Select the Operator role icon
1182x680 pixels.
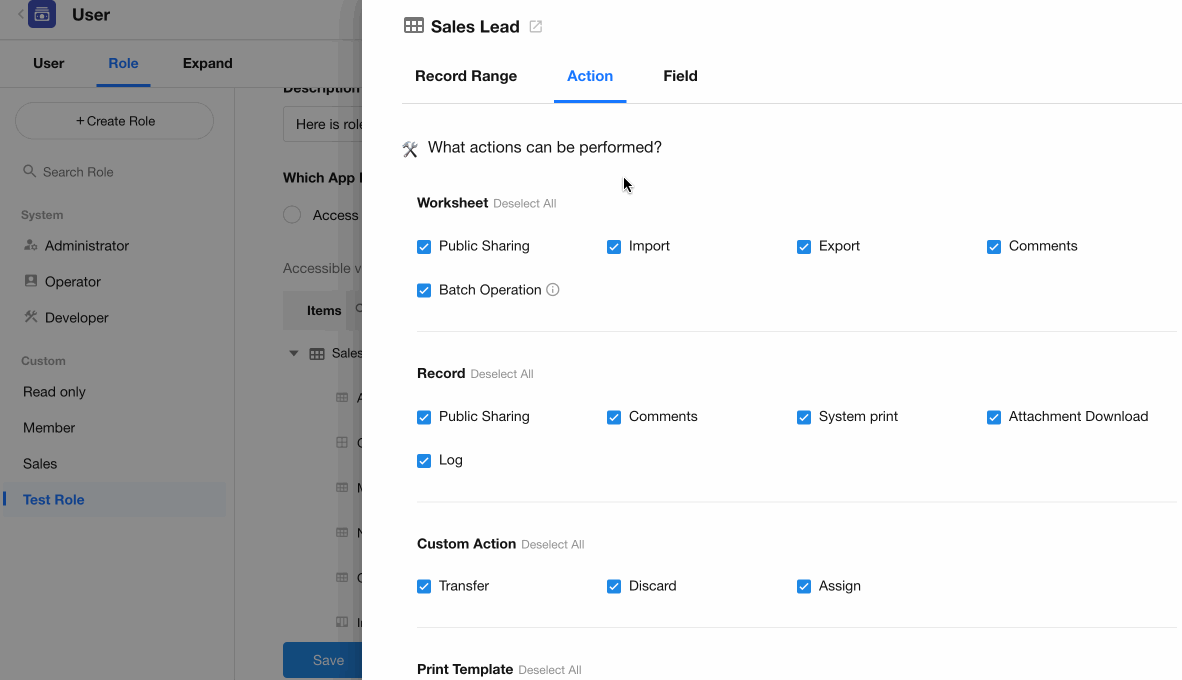click(x=31, y=282)
